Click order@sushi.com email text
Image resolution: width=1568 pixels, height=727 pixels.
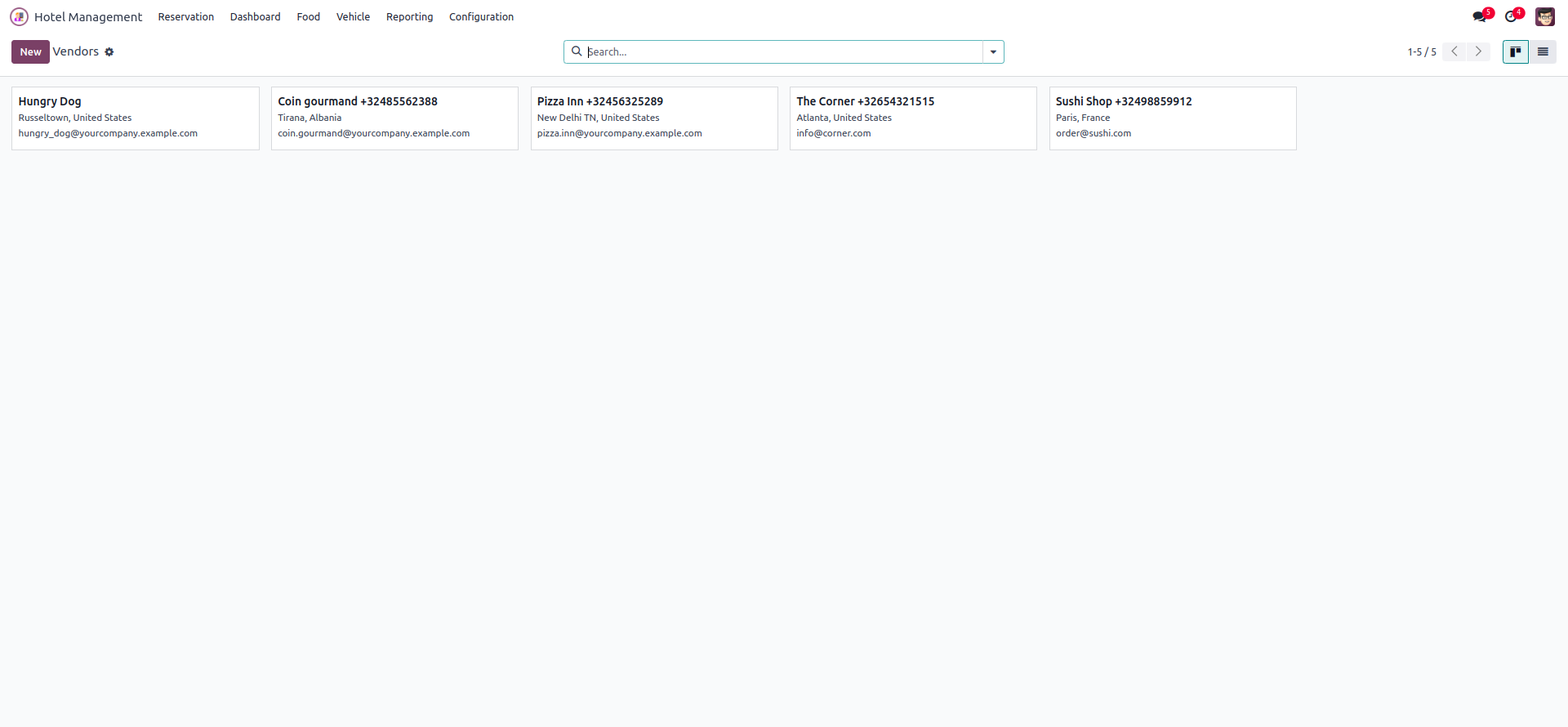coord(1094,133)
